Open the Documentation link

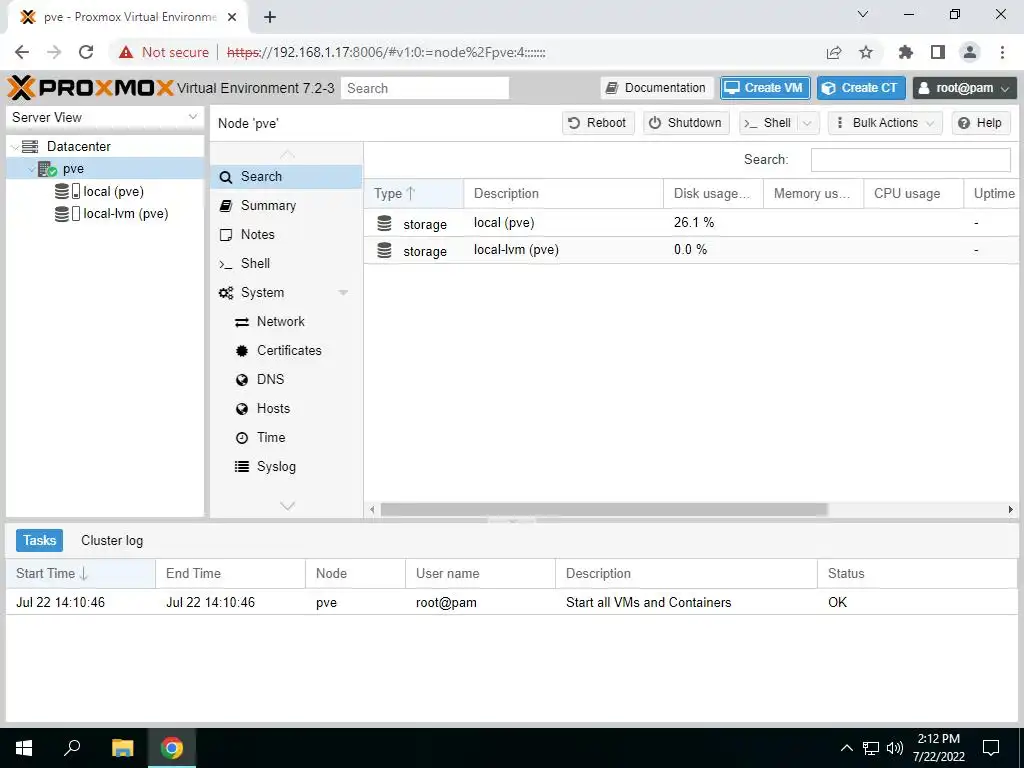click(x=656, y=88)
